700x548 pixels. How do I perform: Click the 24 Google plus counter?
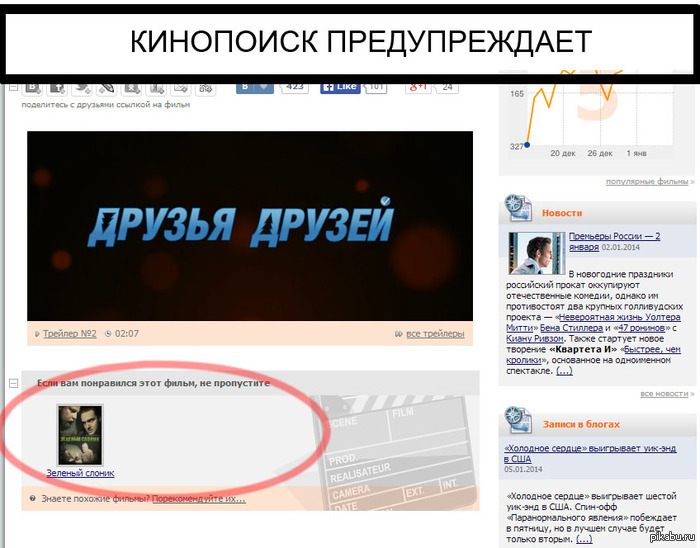pos(447,87)
